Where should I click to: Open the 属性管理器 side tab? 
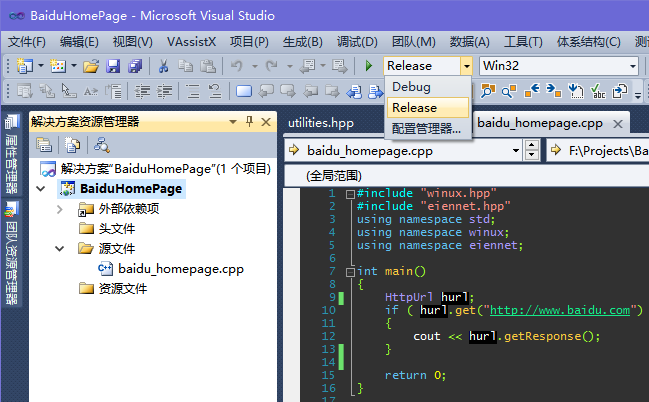pyautogui.click(x=11, y=155)
